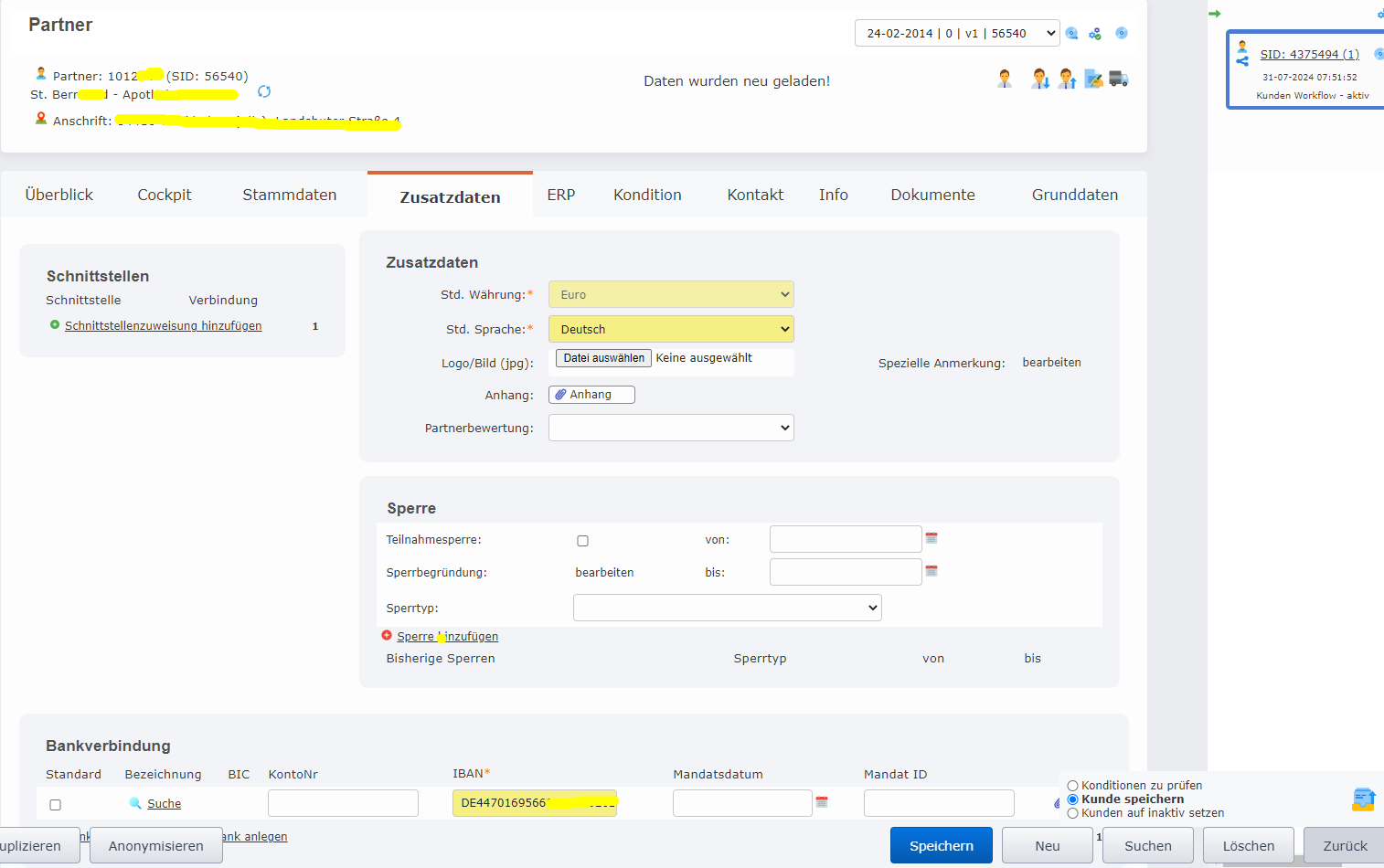Screen dimensions: 1384x868
Task: Click the gears with checkmark icon
Action: (1094, 34)
